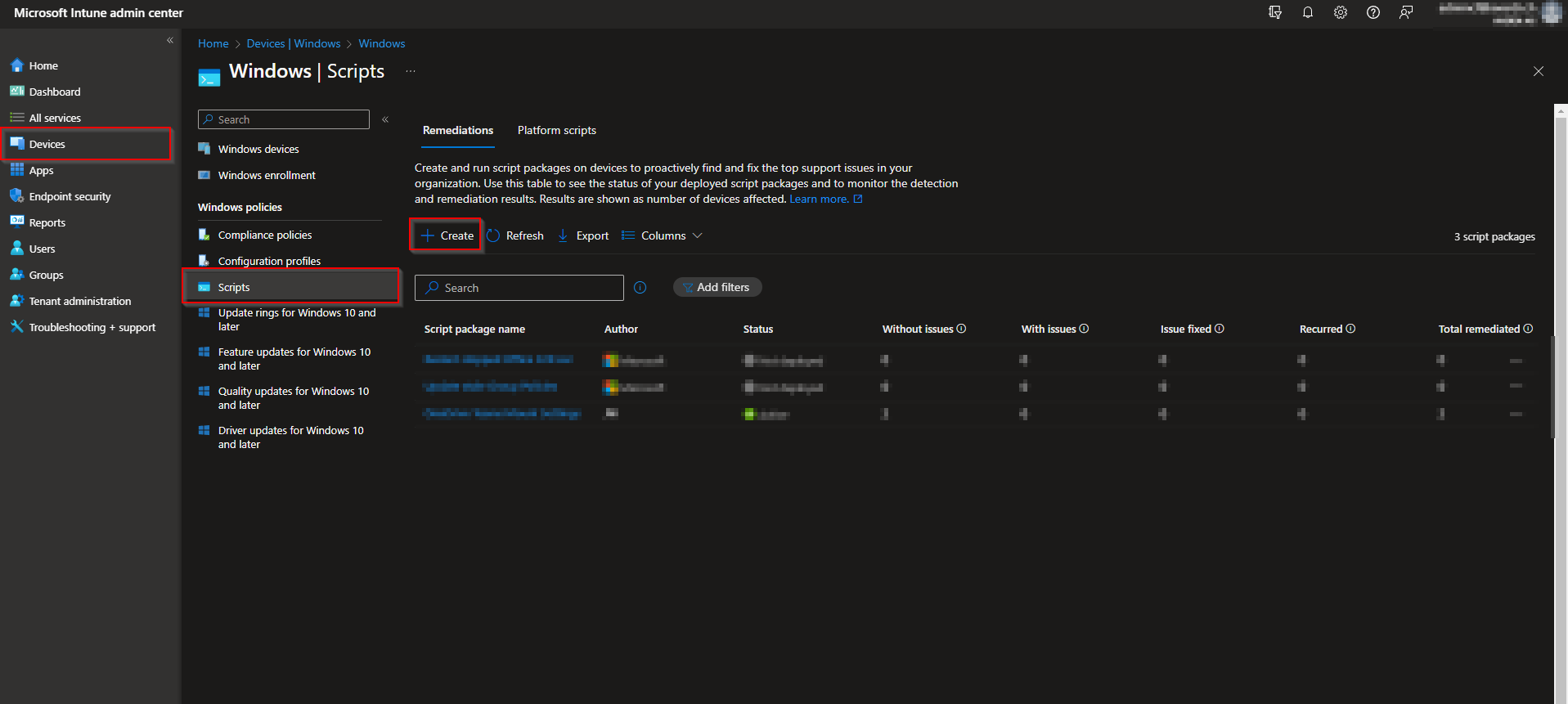This screenshot has height=704, width=1568.
Task: Focus the resource menu Search box
Action: pyautogui.click(x=284, y=119)
